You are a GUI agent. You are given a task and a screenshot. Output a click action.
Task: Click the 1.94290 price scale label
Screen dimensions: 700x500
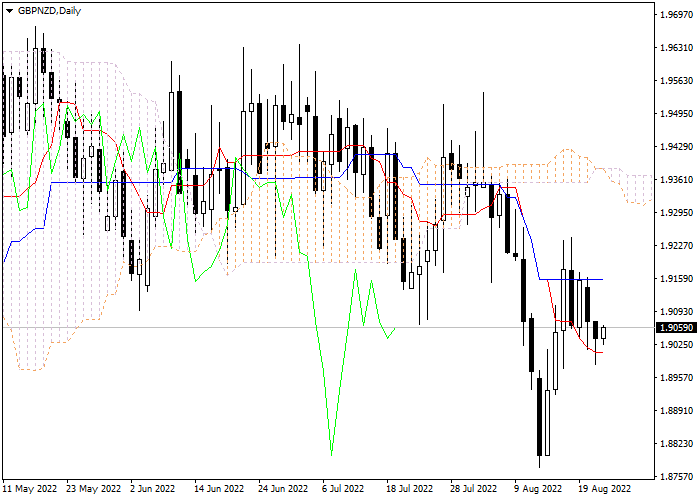(x=676, y=147)
